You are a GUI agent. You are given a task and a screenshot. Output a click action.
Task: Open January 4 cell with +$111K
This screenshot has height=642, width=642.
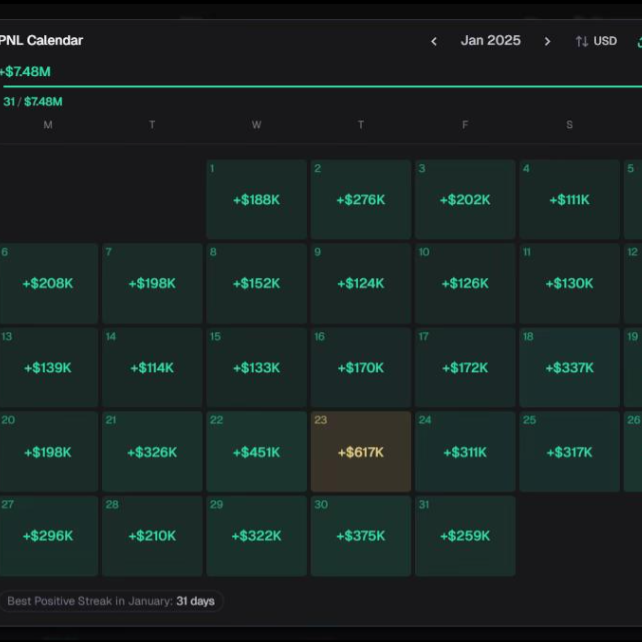[x=569, y=199]
